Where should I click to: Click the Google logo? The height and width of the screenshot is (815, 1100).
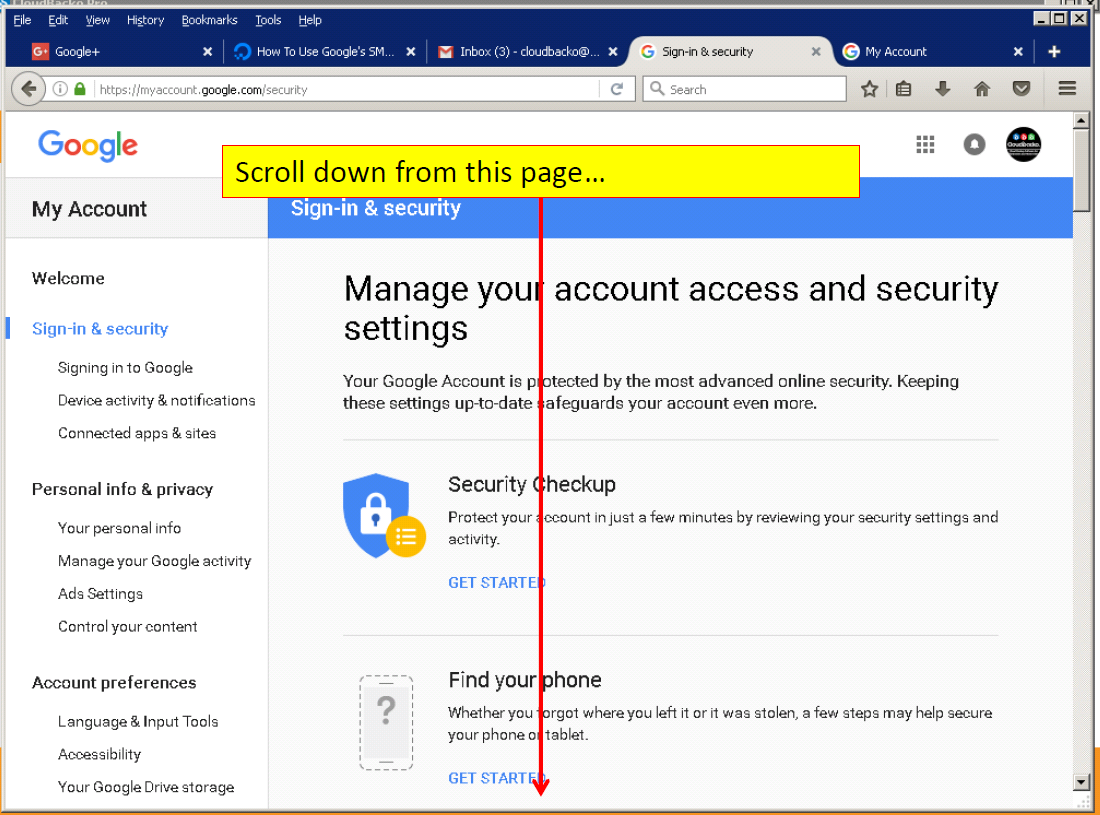[x=88, y=145]
